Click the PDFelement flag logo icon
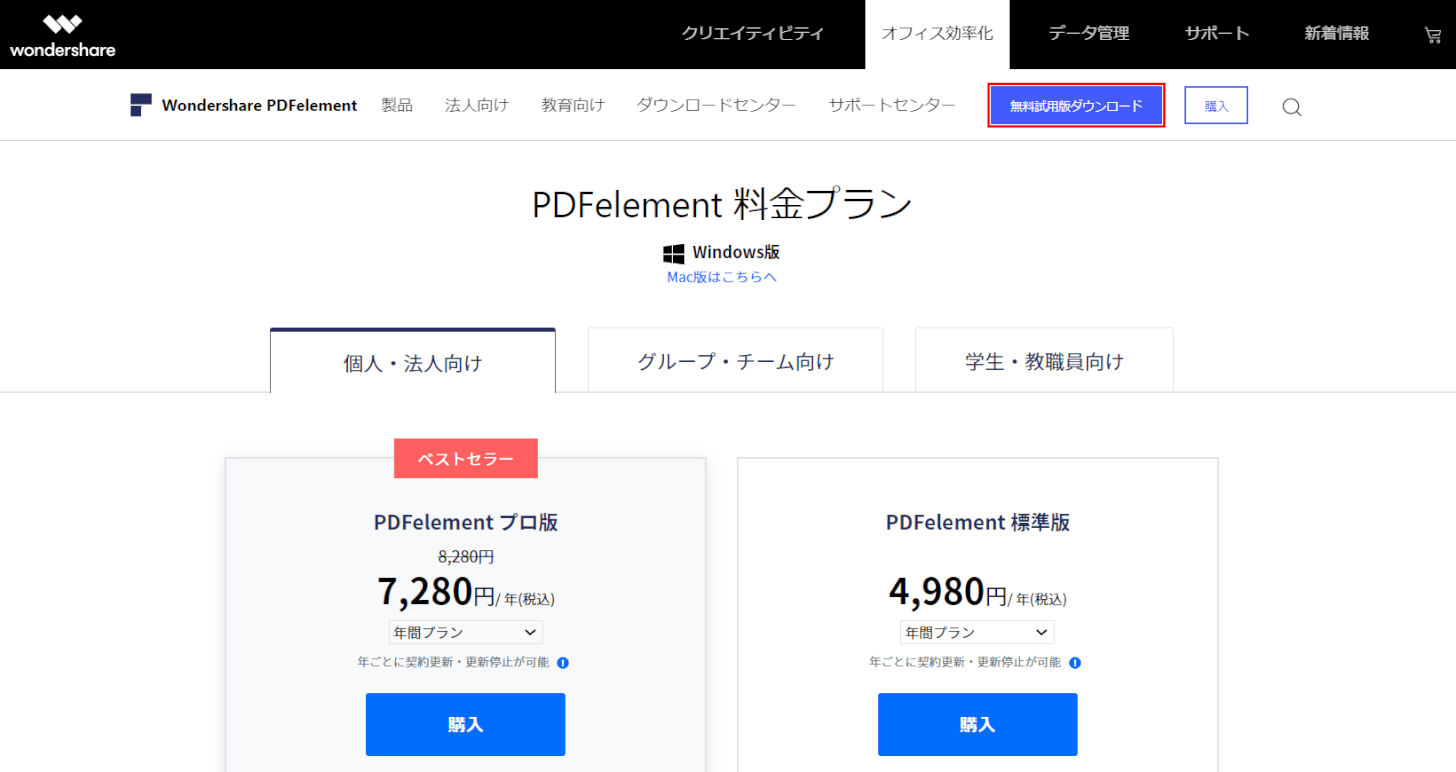The width and height of the screenshot is (1456, 772). click(140, 104)
